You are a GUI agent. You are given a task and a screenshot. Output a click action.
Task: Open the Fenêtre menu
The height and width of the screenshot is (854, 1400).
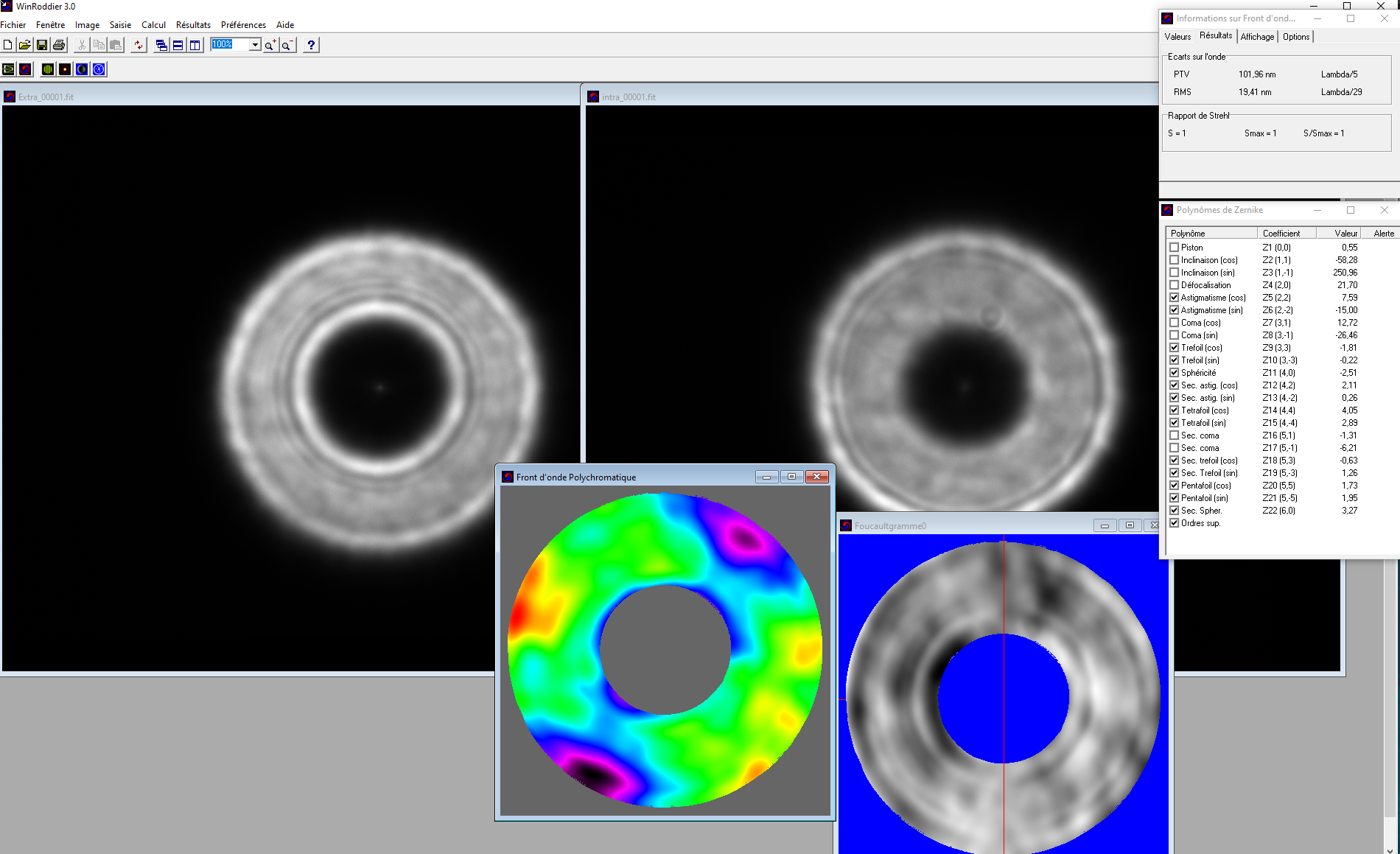click(x=50, y=25)
